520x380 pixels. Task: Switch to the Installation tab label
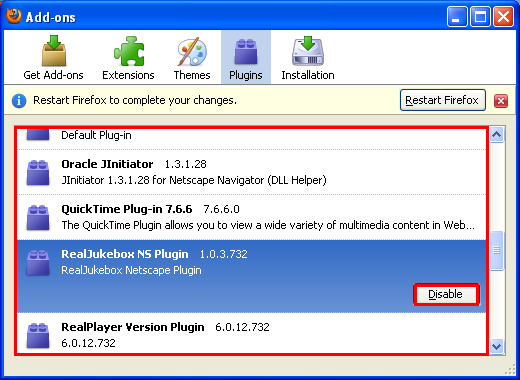[x=308, y=75]
